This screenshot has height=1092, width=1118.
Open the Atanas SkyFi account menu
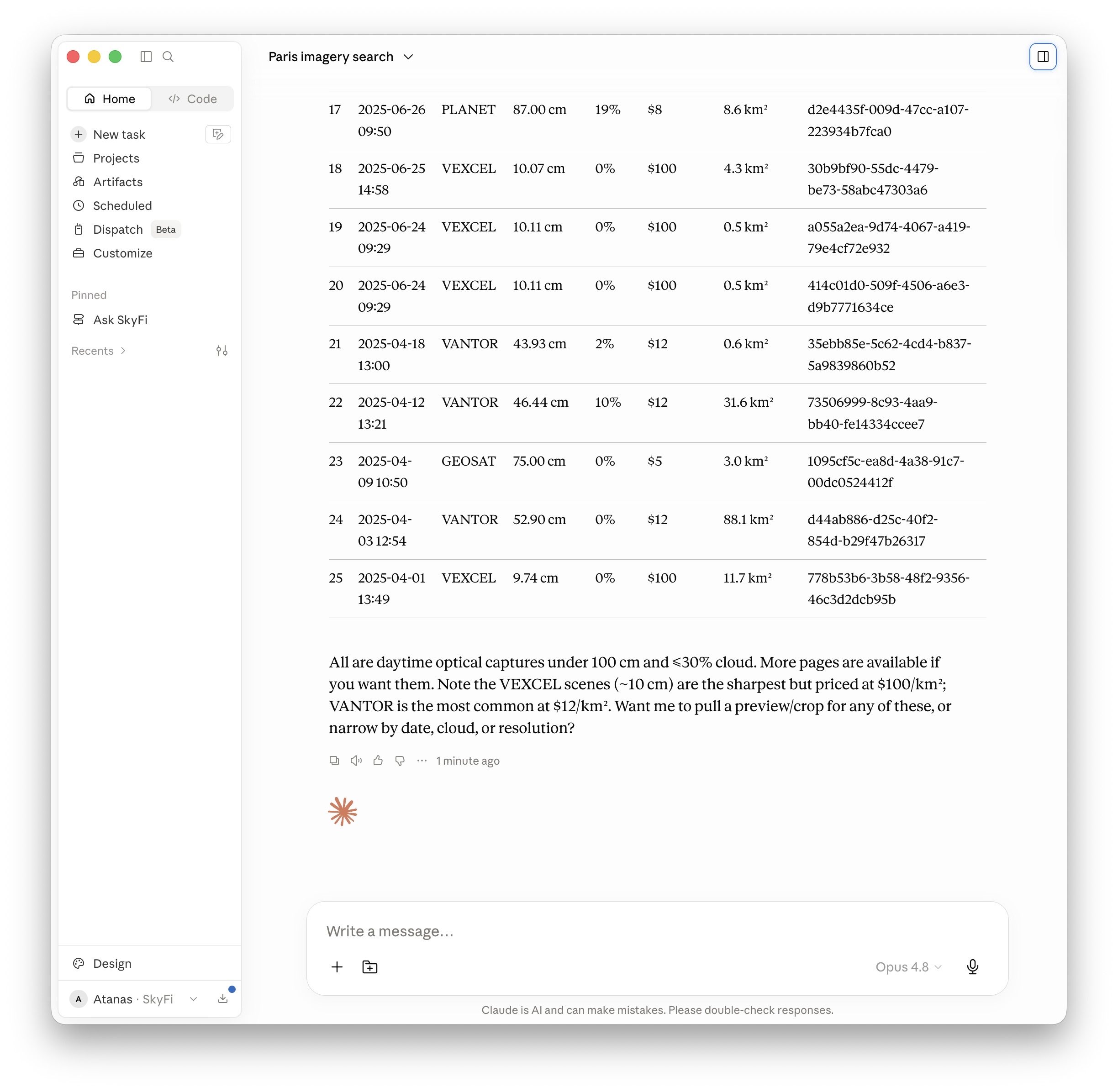click(x=133, y=998)
